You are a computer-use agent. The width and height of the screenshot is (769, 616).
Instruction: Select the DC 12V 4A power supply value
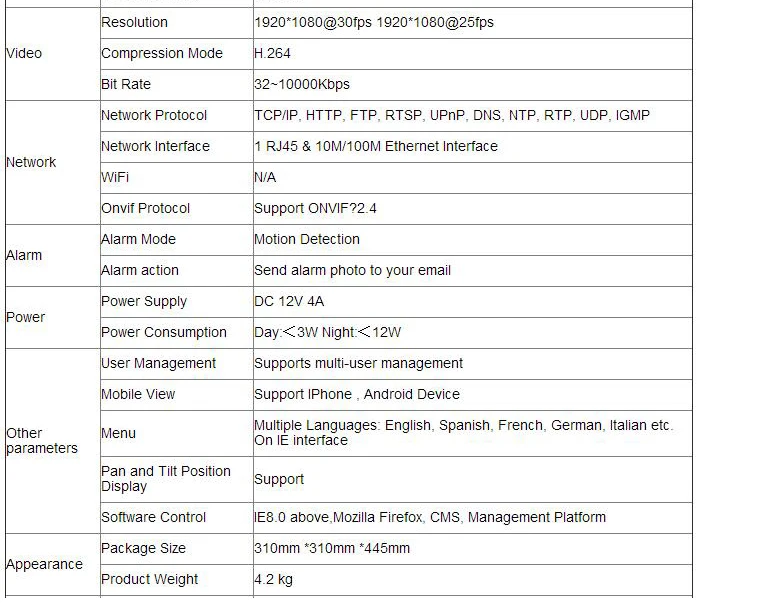[x=289, y=301]
